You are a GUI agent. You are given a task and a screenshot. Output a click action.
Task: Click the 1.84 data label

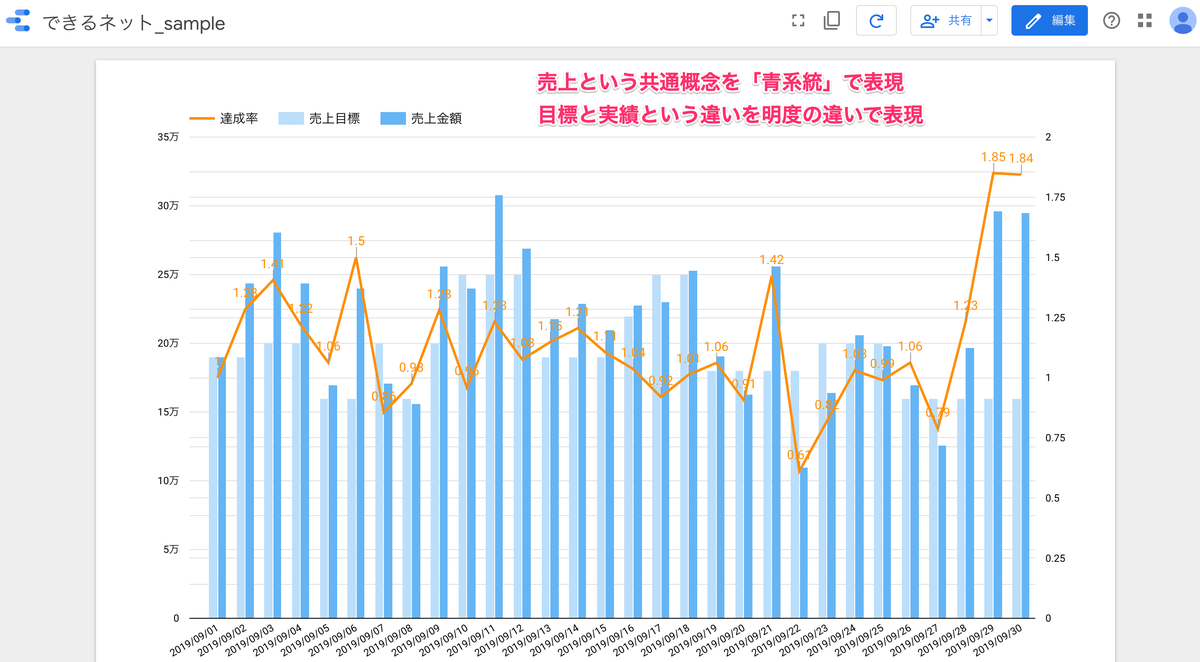click(x=1021, y=158)
